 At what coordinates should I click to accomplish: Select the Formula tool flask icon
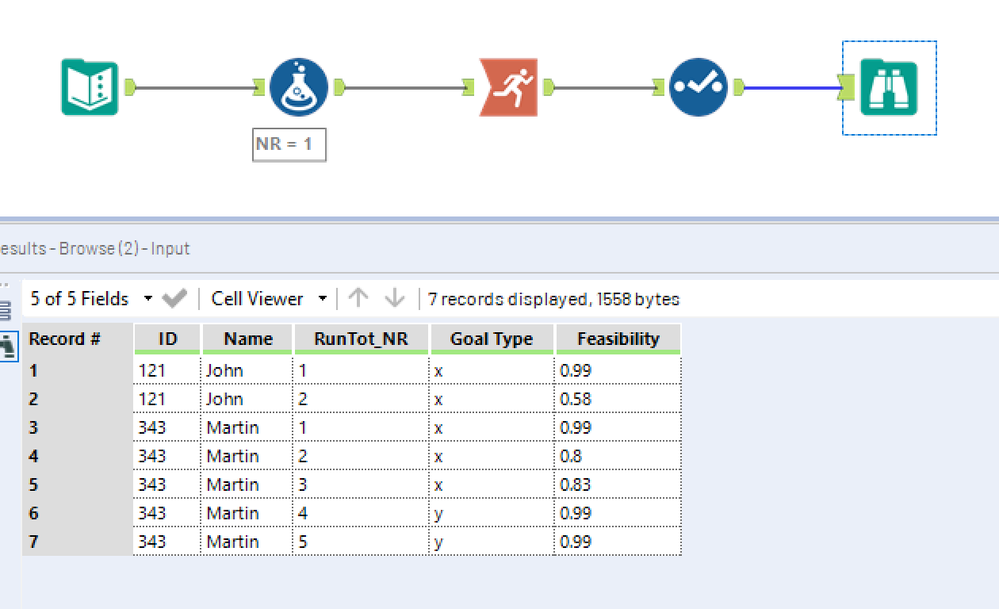(299, 87)
